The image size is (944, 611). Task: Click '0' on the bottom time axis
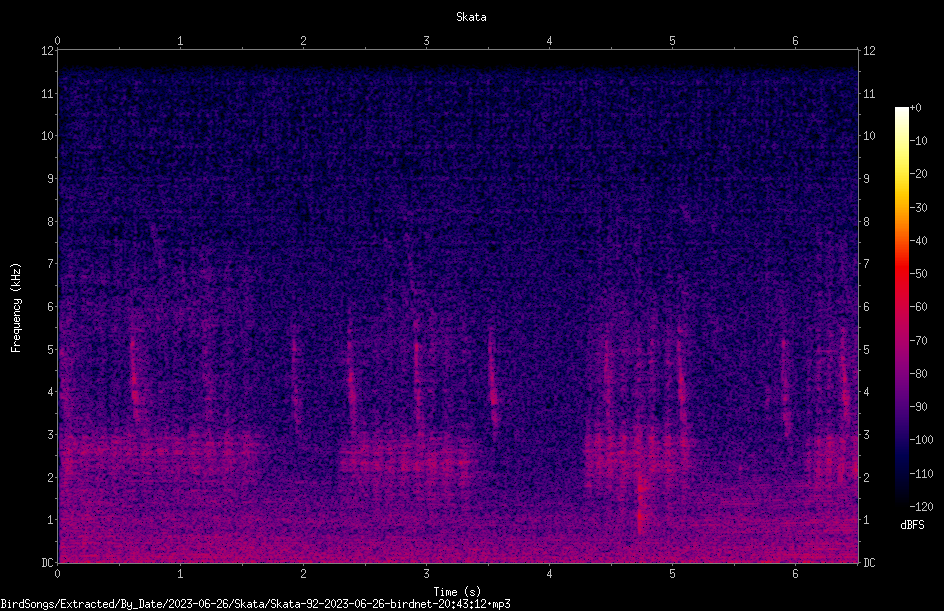click(57, 574)
